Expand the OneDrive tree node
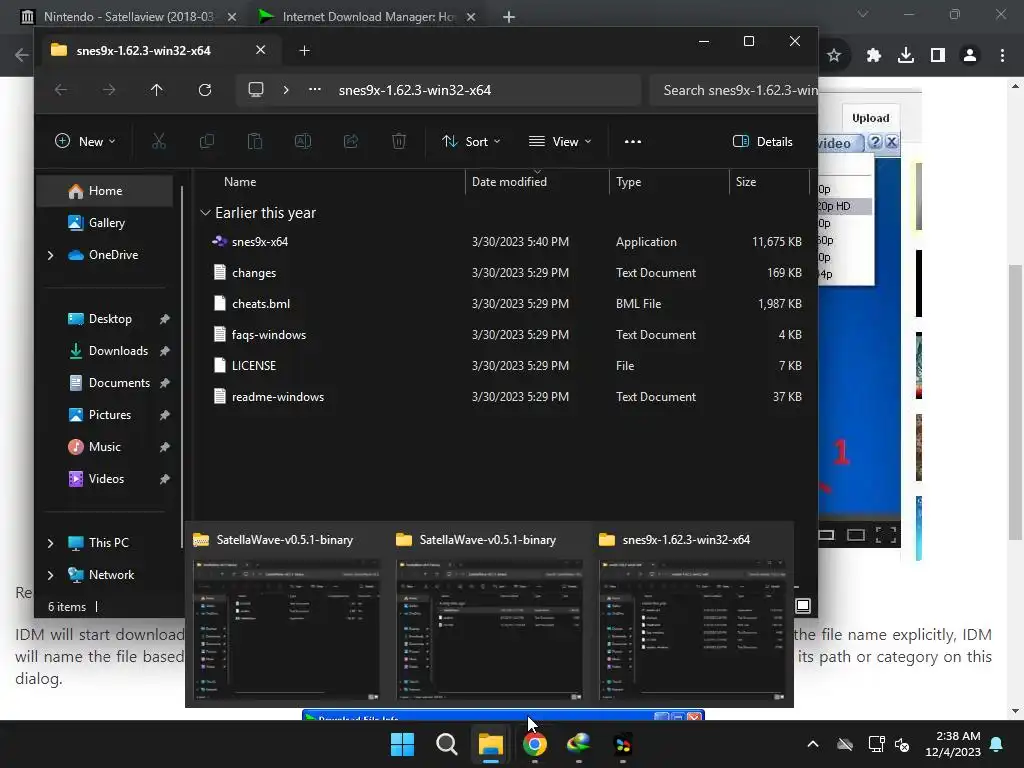Viewport: 1024px width, 768px height. (50, 255)
